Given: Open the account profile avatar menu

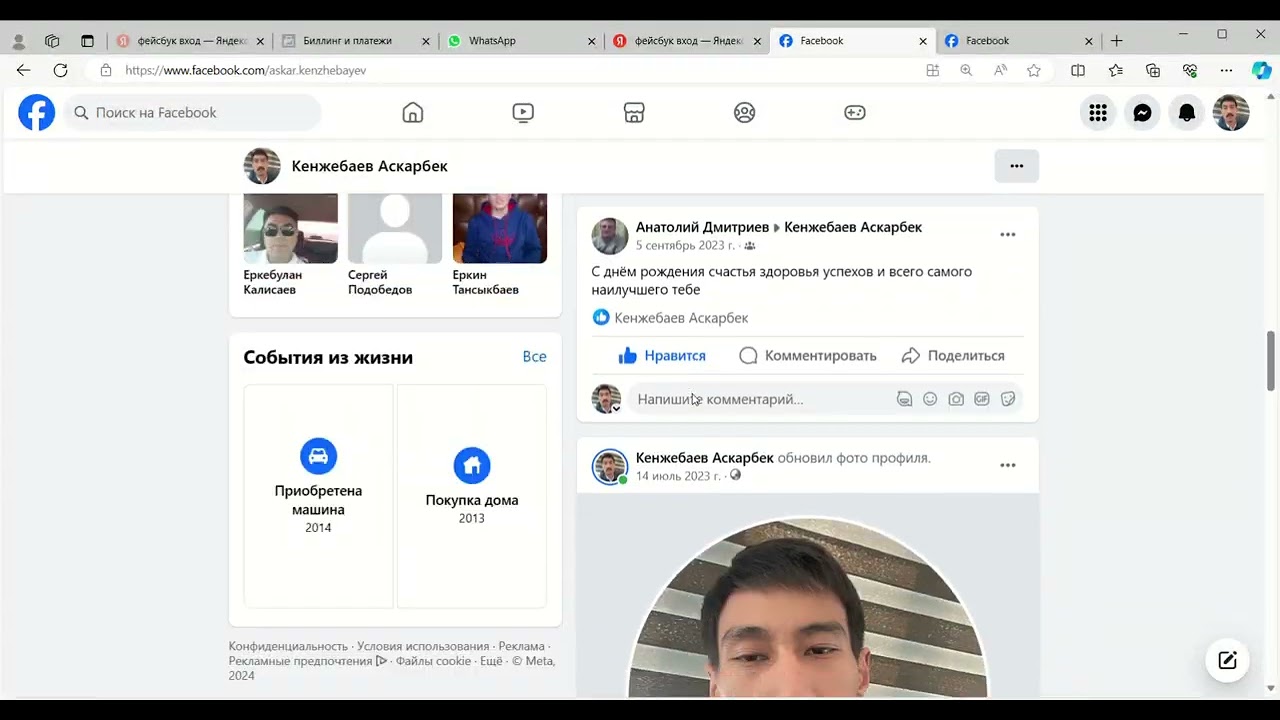Looking at the screenshot, I should click(1231, 113).
